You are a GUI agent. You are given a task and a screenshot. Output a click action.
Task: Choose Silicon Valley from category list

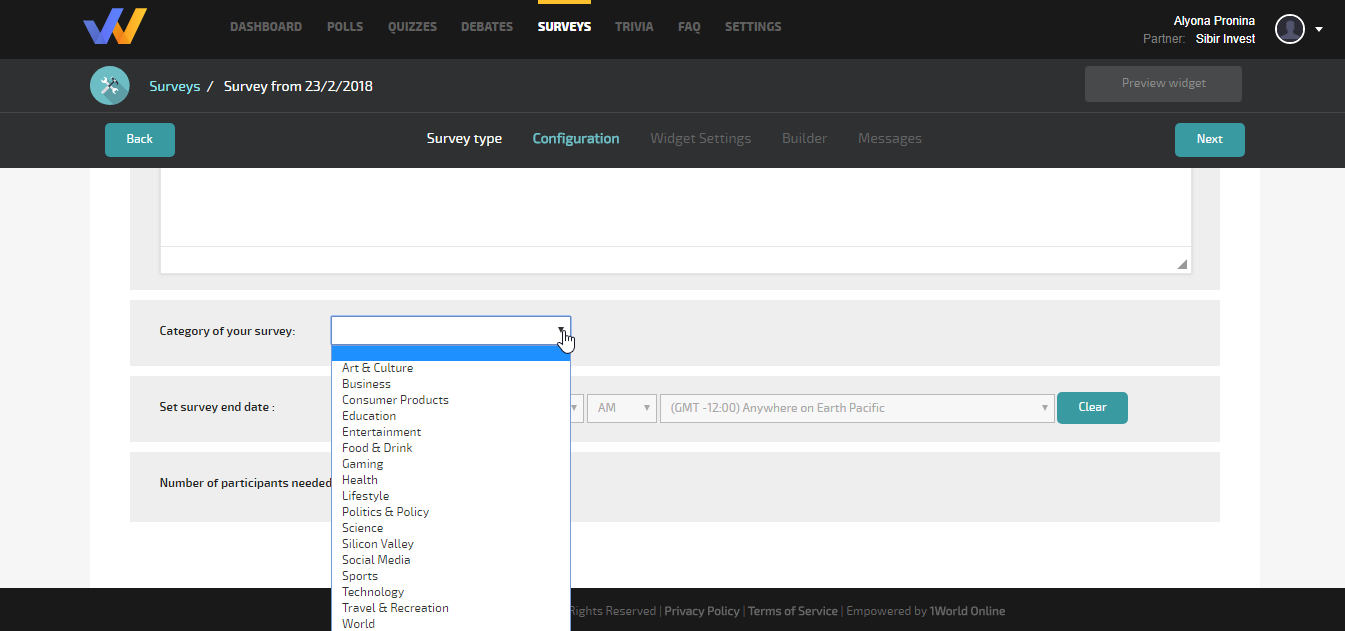point(377,544)
